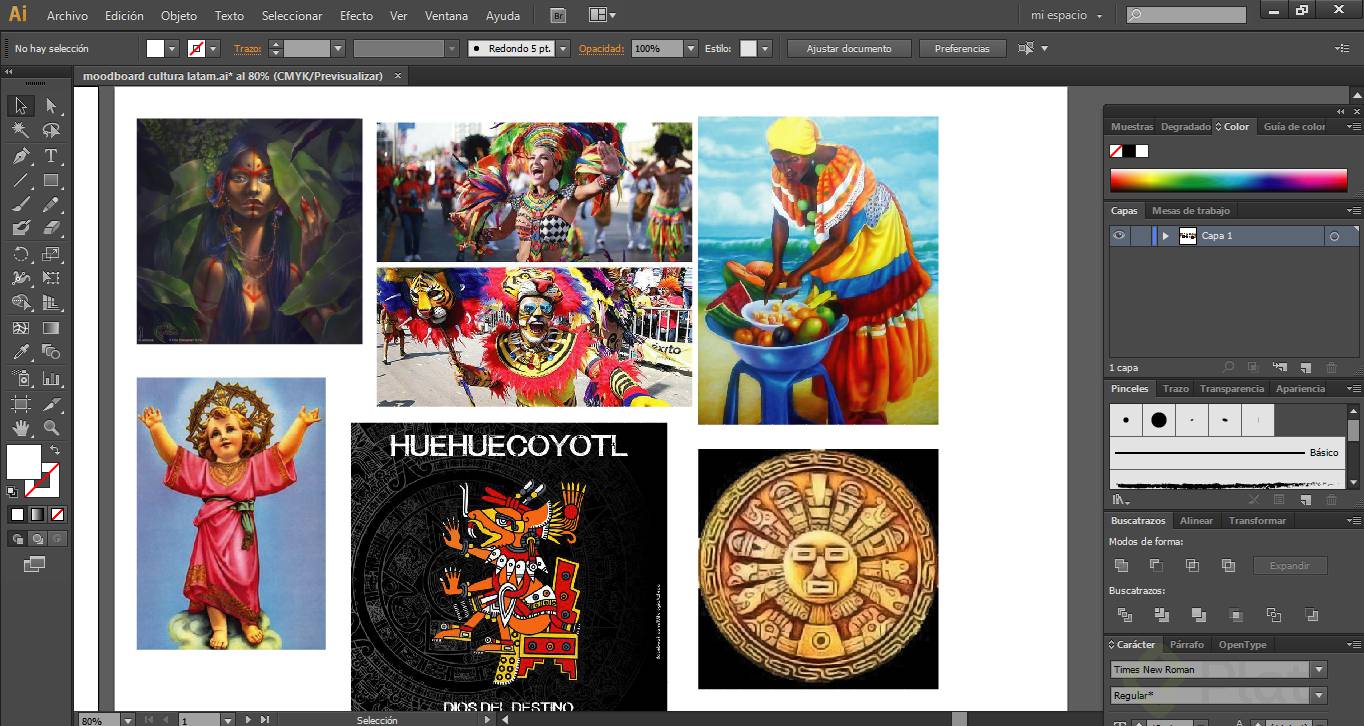
Task: Select the Rectangle tool
Action: pos(51,181)
